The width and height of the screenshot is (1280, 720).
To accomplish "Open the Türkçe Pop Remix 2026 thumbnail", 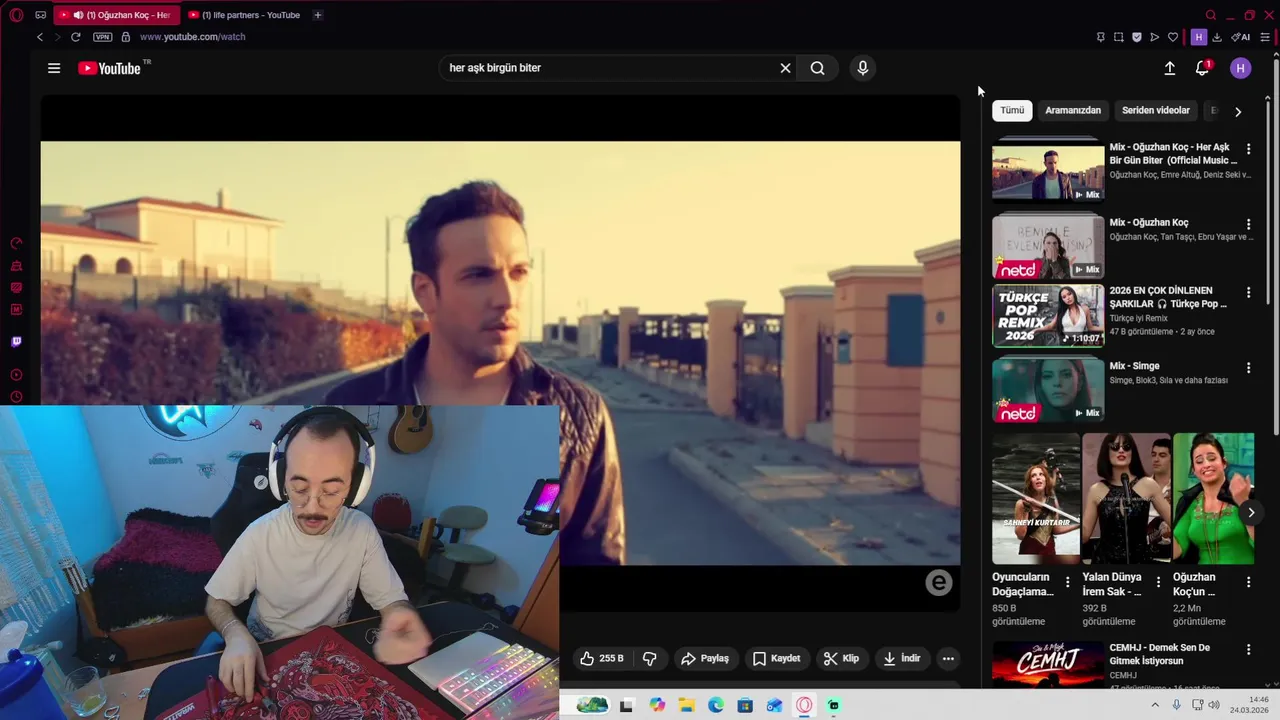I will (x=1048, y=315).
